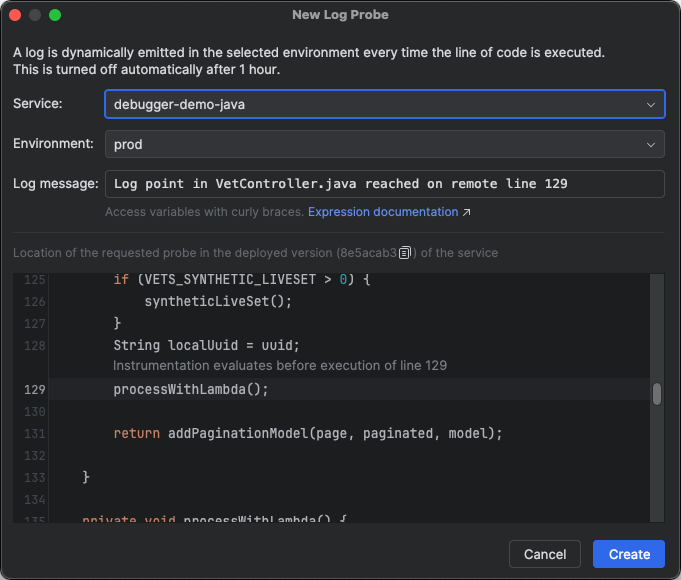681x580 pixels.
Task: Expand the Environment dropdown set to prod
Action: click(x=384, y=144)
